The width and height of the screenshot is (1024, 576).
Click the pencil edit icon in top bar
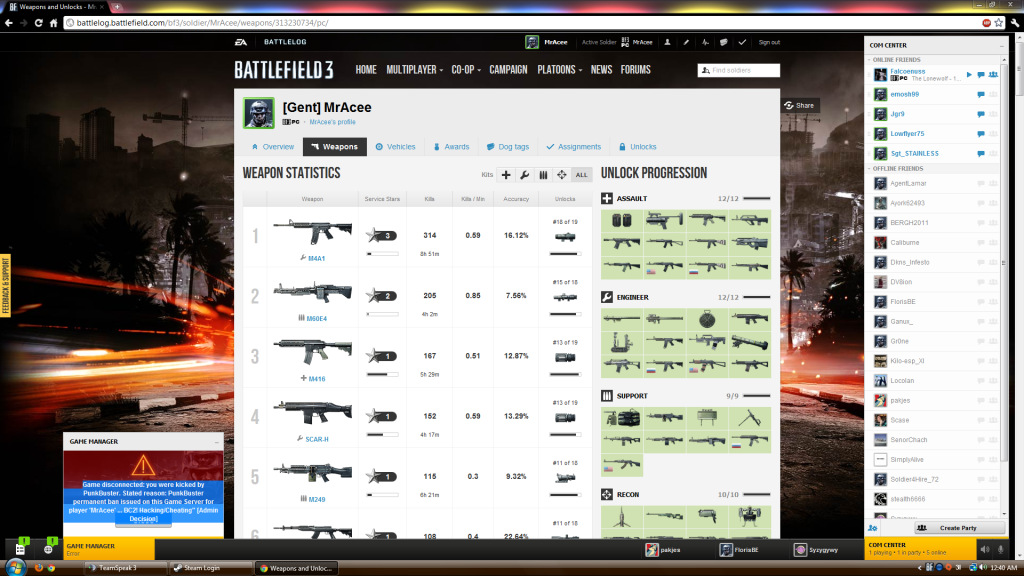tap(686, 42)
